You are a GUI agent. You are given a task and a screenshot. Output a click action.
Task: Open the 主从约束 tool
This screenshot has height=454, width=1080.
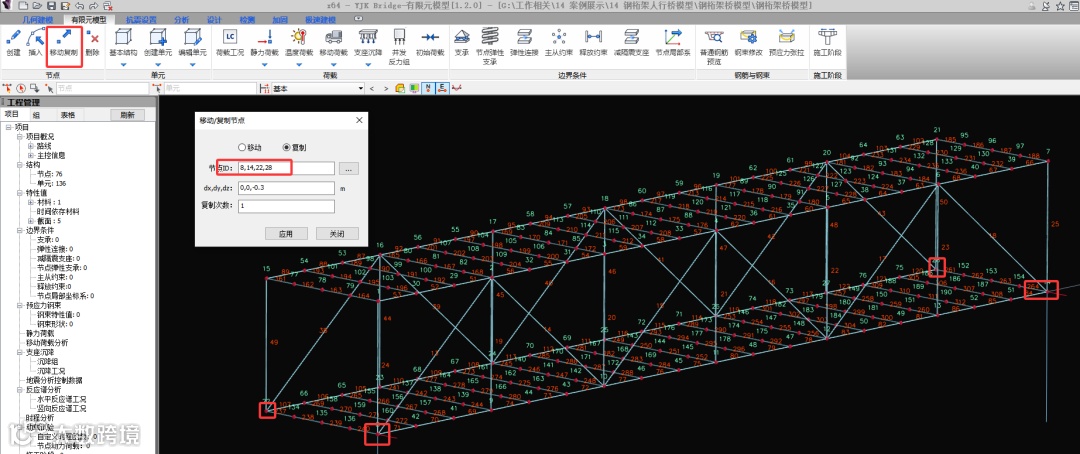pos(559,41)
